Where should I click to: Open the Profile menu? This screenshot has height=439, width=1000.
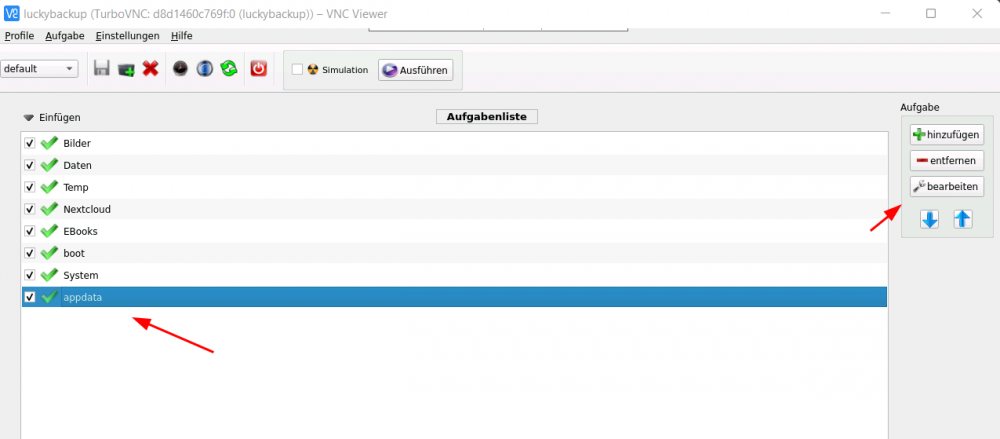(x=19, y=36)
